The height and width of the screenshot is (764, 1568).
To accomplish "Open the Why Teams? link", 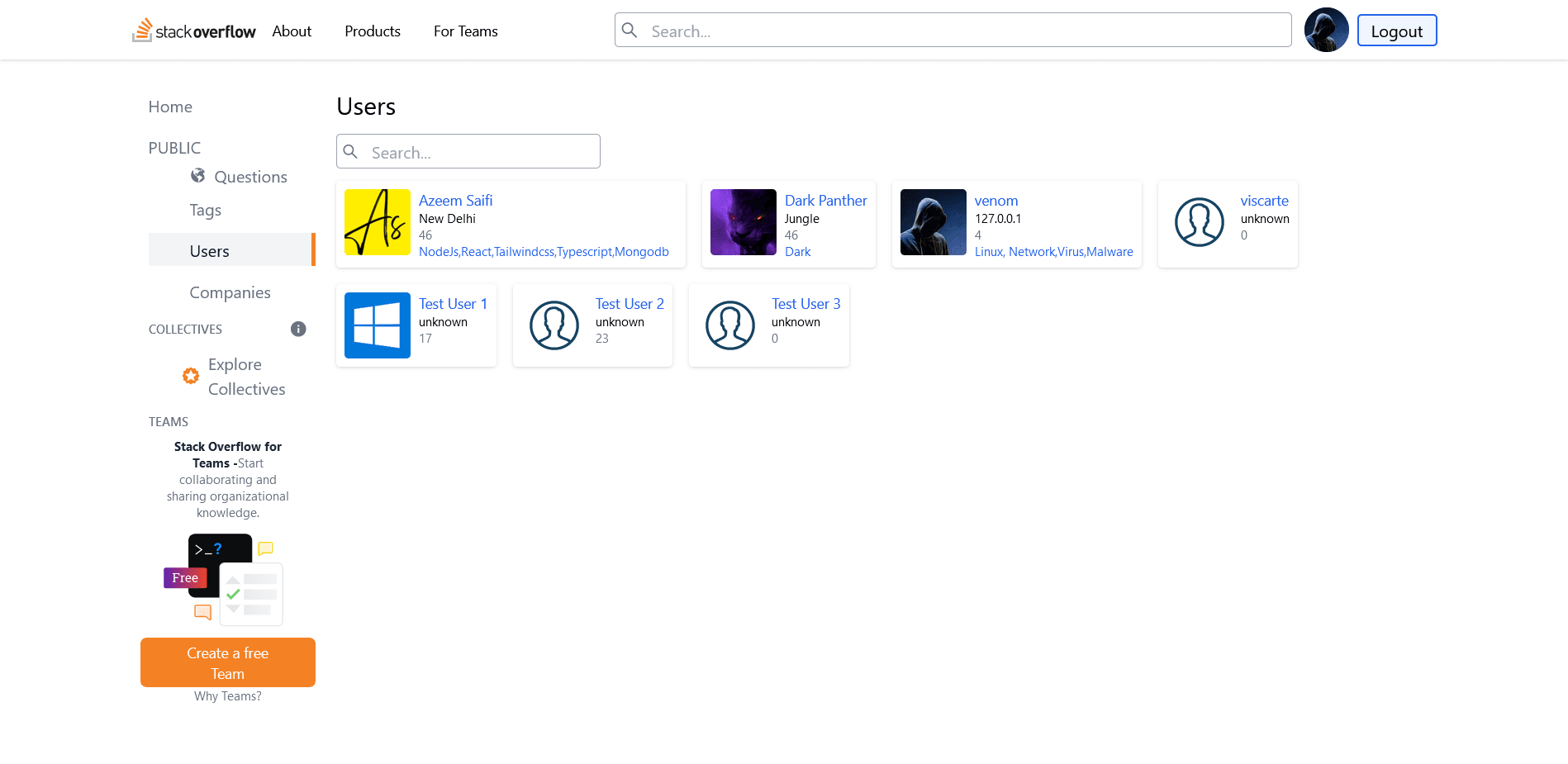I will (x=227, y=695).
